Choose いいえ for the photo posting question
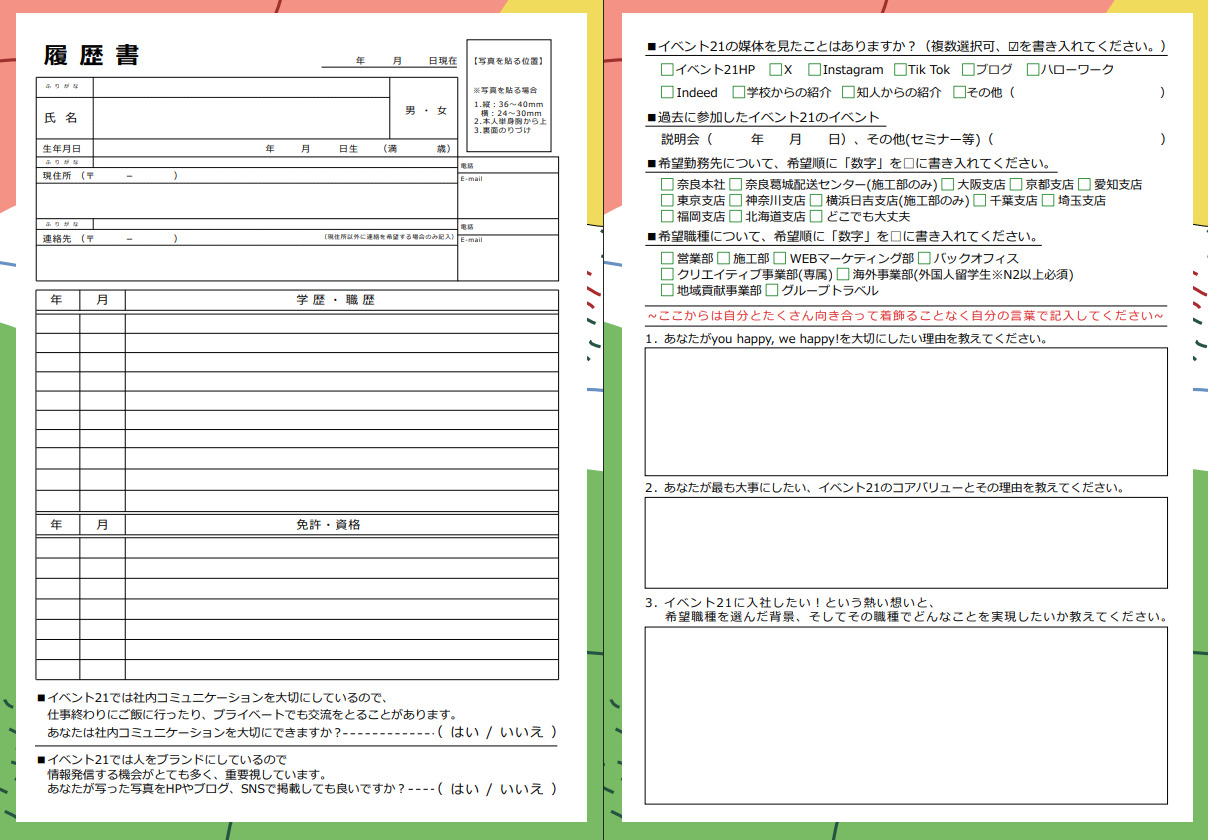 click(x=521, y=789)
